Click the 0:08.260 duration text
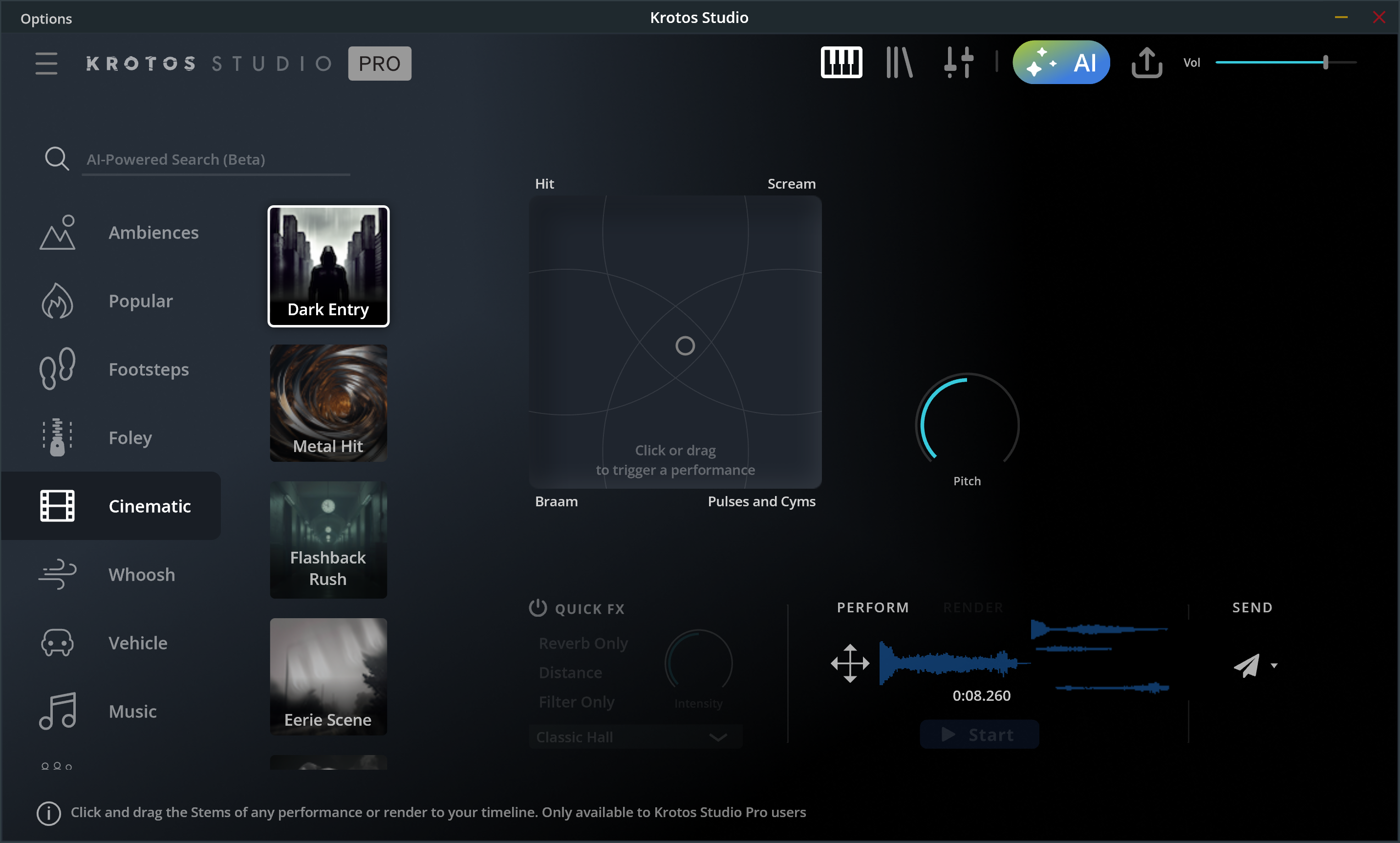This screenshot has height=843, width=1400. (981, 695)
